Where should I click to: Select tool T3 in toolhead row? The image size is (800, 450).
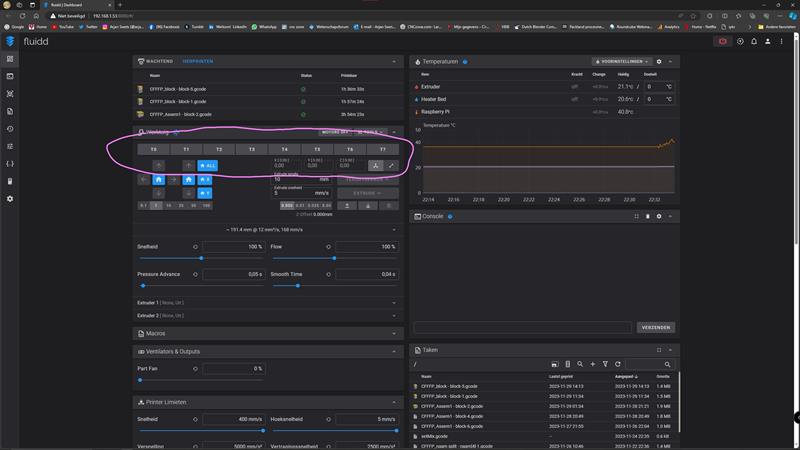tap(252, 149)
